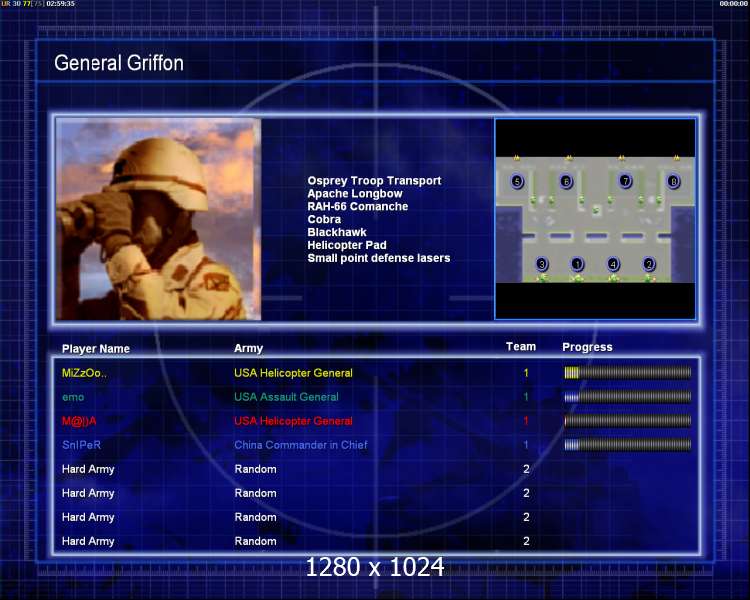The image size is (750, 600).
Task: Click team number of MiZzOo..
Action: 526,373
